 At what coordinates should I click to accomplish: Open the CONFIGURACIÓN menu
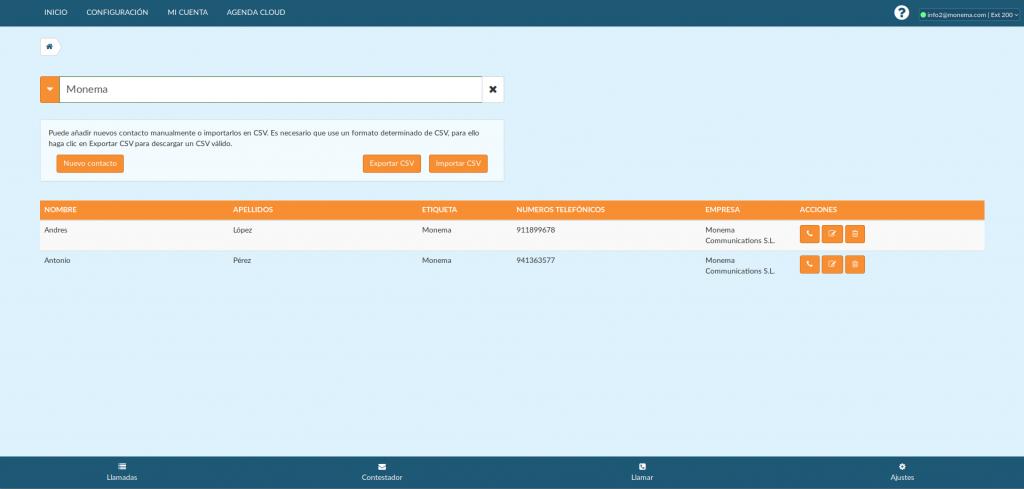pyautogui.click(x=118, y=12)
